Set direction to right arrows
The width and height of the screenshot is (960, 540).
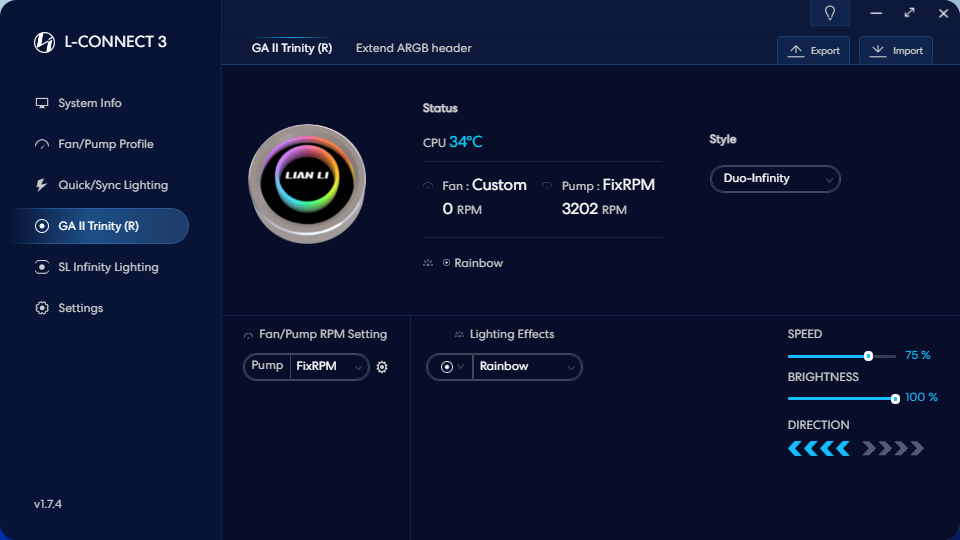pos(893,448)
